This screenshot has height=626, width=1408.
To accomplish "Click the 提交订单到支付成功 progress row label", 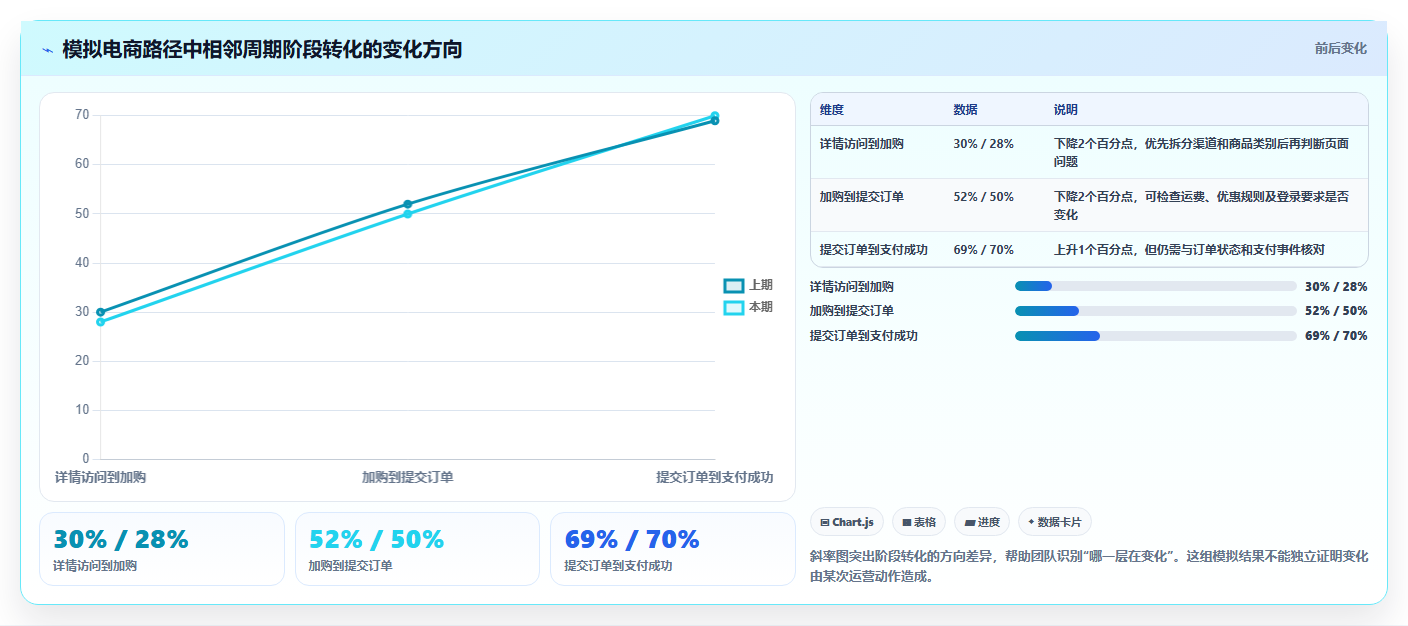I will point(864,336).
